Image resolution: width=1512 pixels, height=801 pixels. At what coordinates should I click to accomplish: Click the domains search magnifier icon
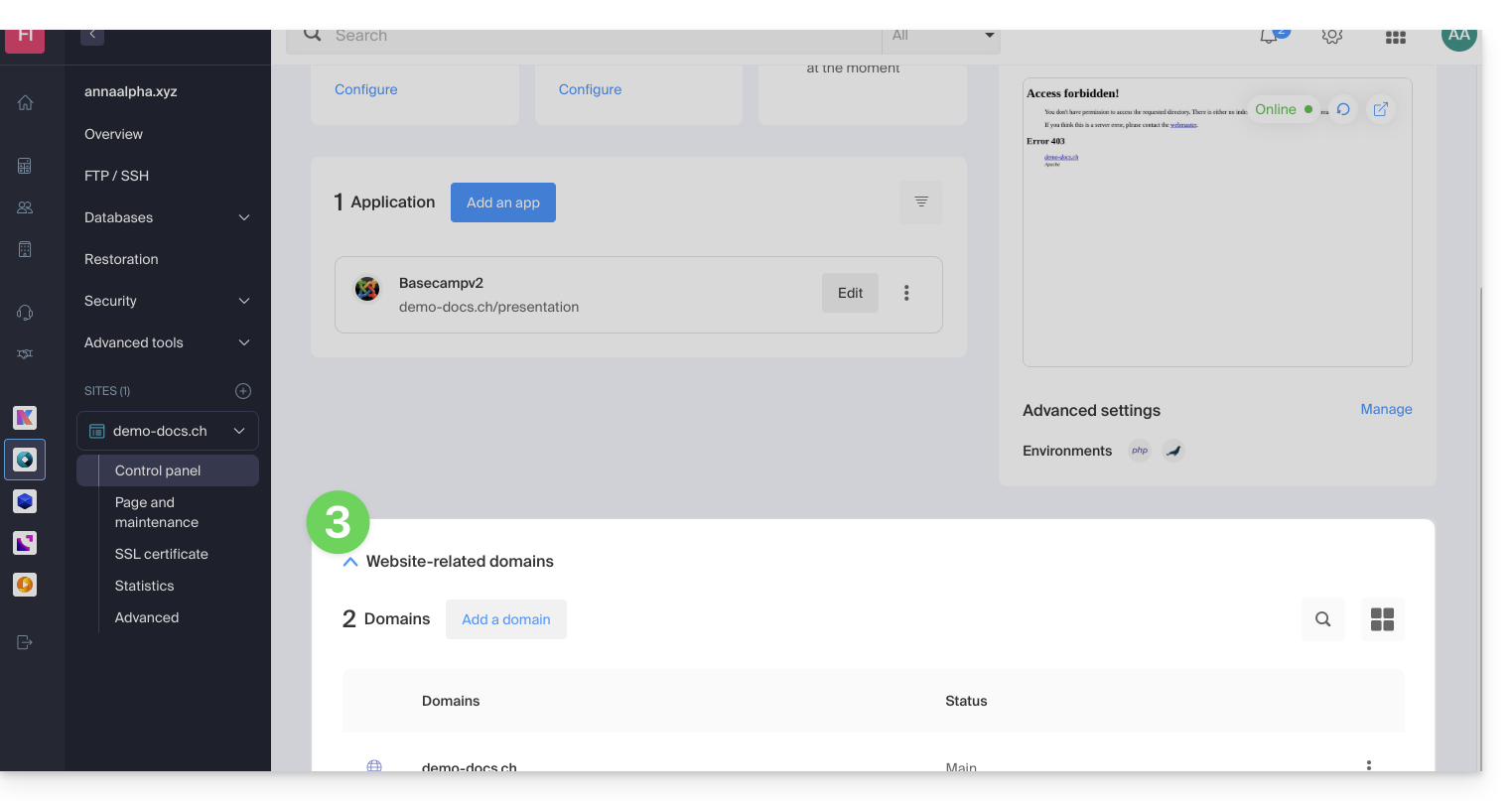pyautogui.click(x=1322, y=619)
